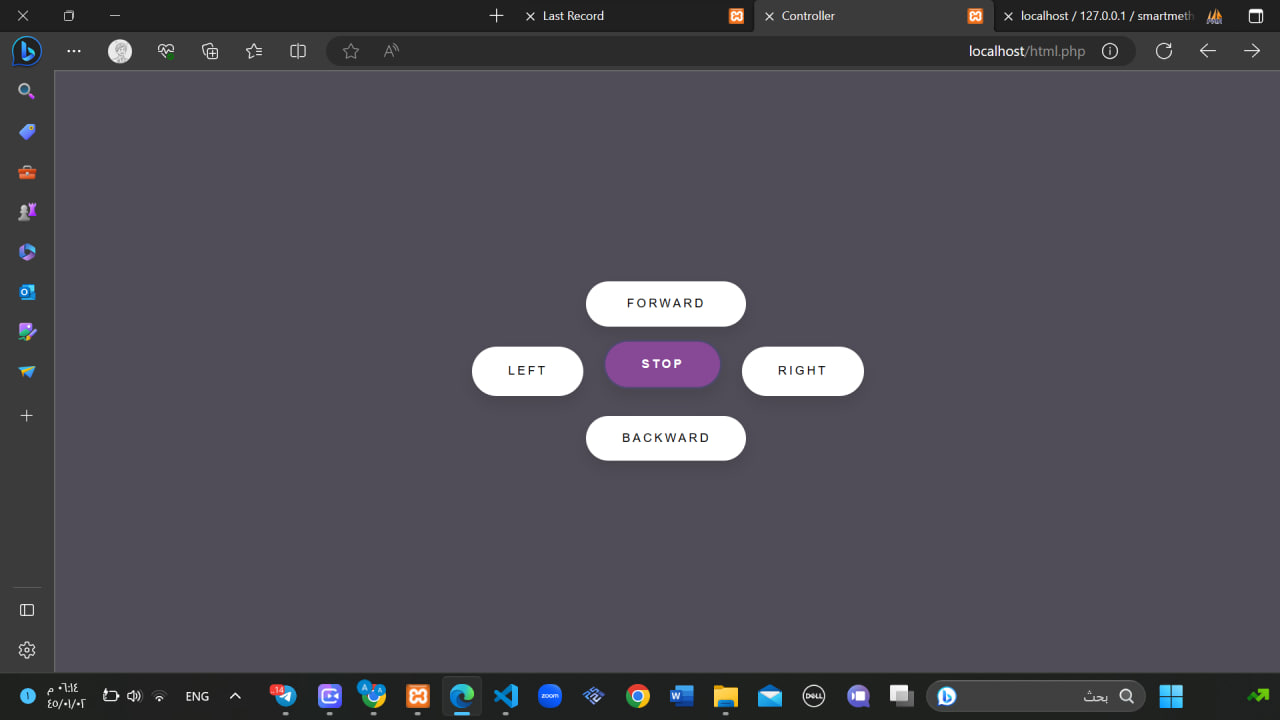Toggle split screen view
Viewport: 1280px width, 720px height.
[x=297, y=50]
